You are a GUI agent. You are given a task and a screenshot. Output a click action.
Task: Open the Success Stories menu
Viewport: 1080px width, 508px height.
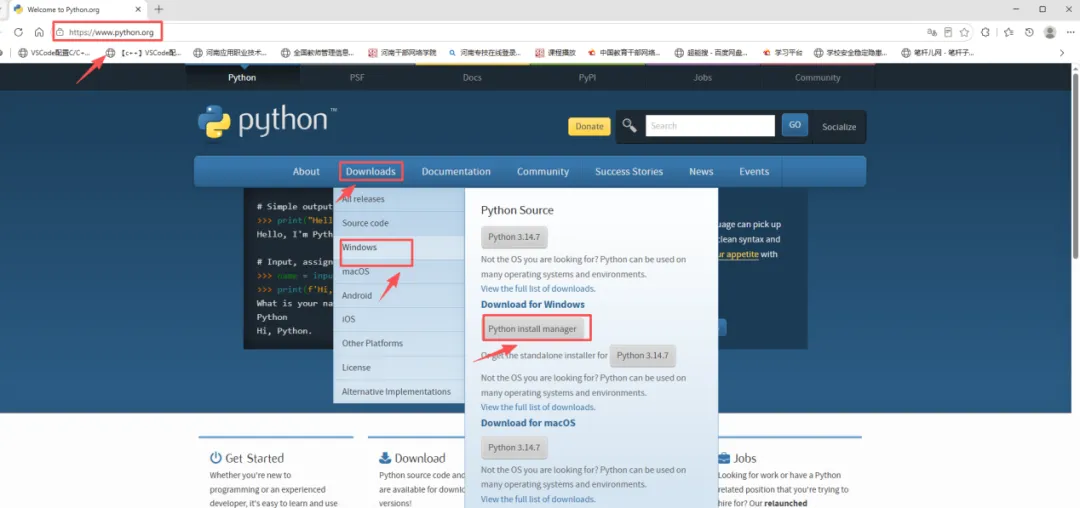click(629, 171)
